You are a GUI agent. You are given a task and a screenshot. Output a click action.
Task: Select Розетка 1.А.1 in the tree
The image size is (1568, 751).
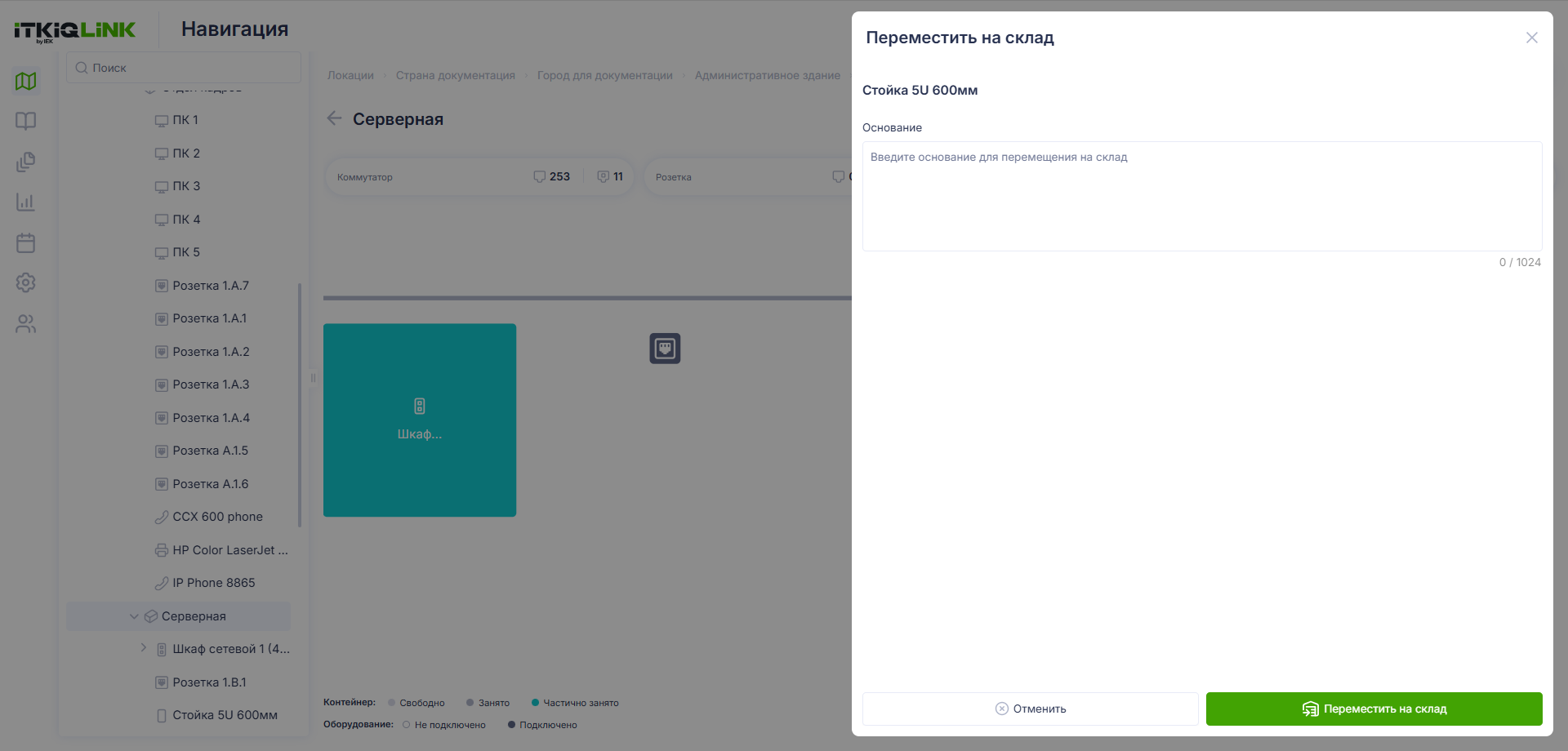pyautogui.click(x=210, y=318)
